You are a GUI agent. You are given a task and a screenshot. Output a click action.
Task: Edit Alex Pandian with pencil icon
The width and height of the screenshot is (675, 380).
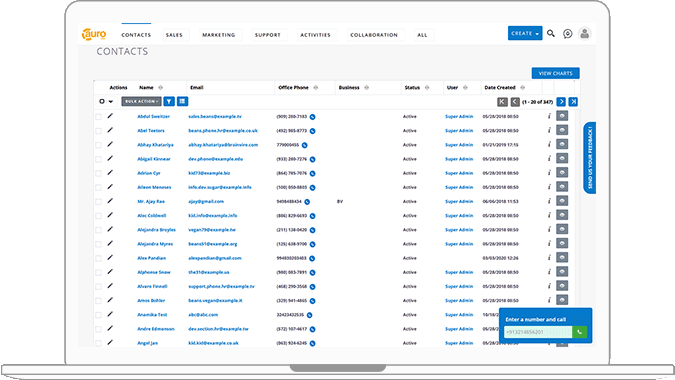point(110,257)
